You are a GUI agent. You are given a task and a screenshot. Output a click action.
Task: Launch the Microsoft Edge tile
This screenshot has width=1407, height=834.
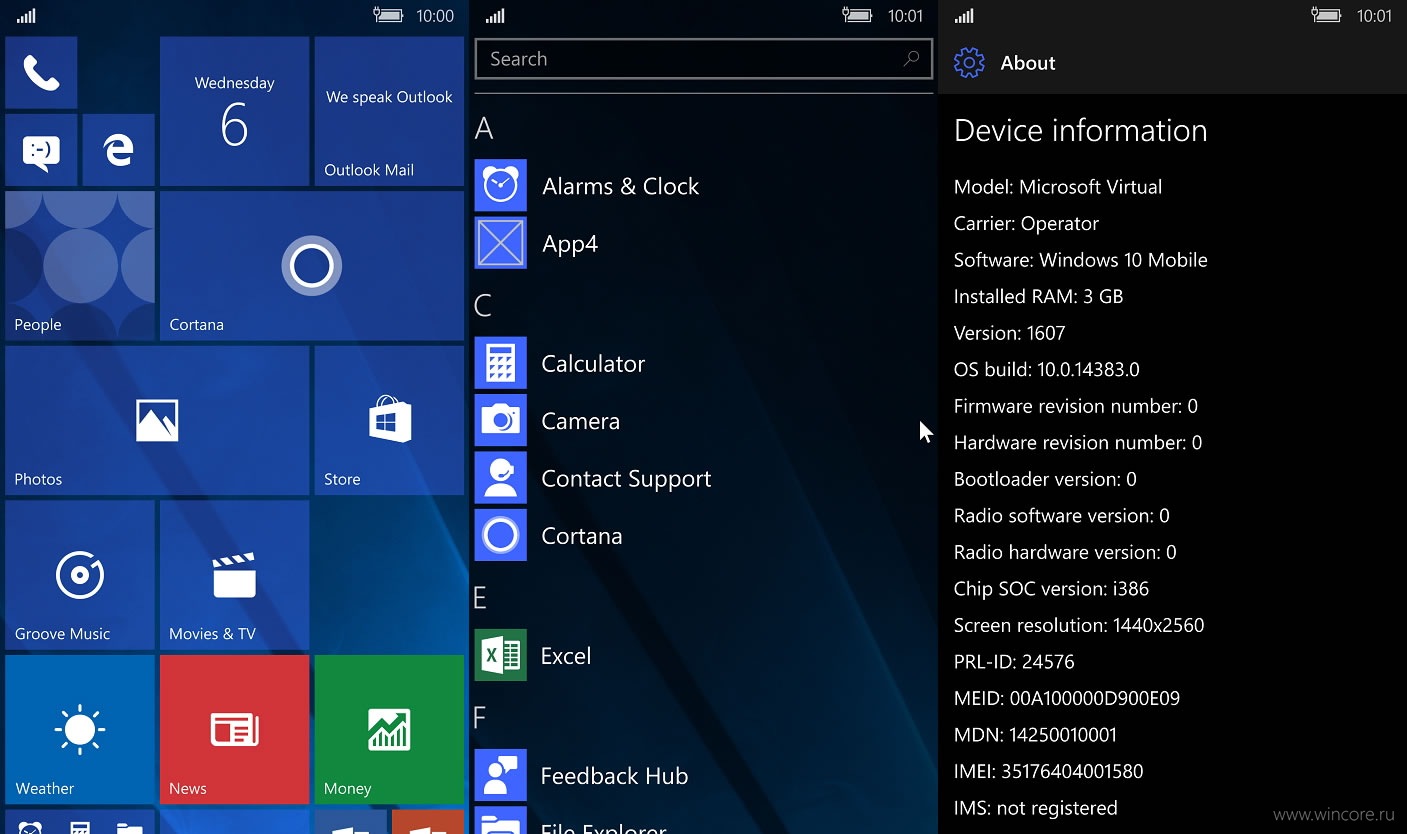tap(119, 150)
